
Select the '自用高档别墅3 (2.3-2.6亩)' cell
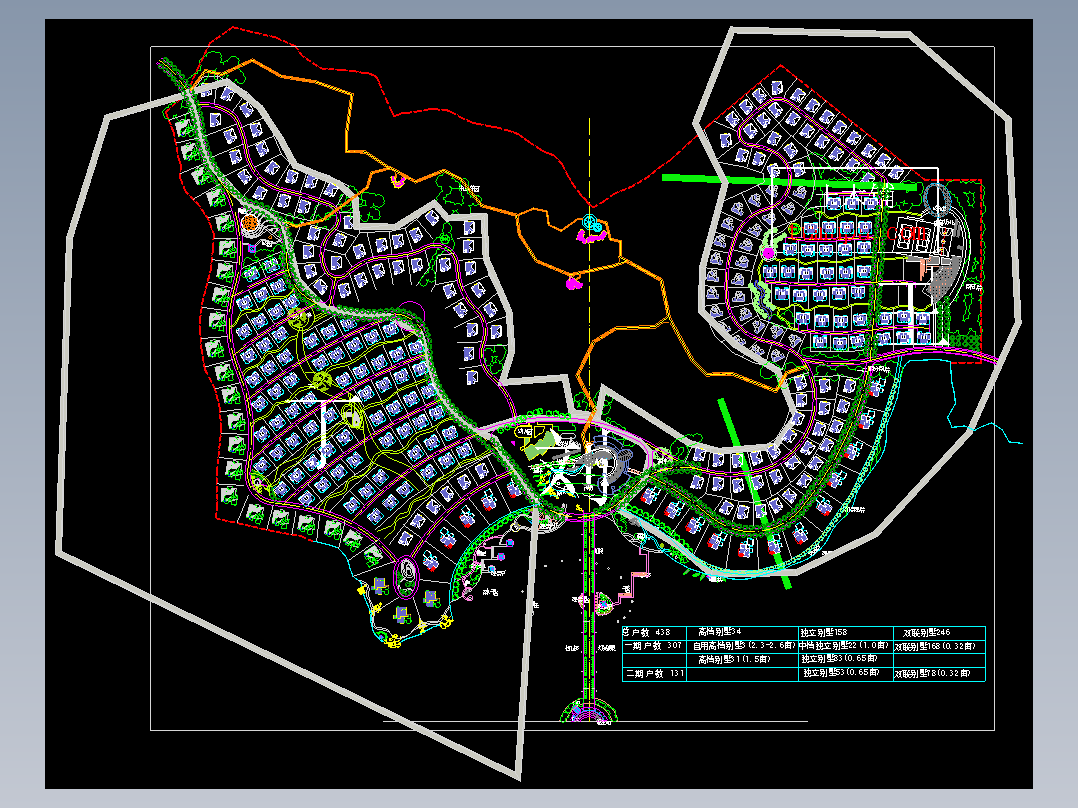pos(742,646)
